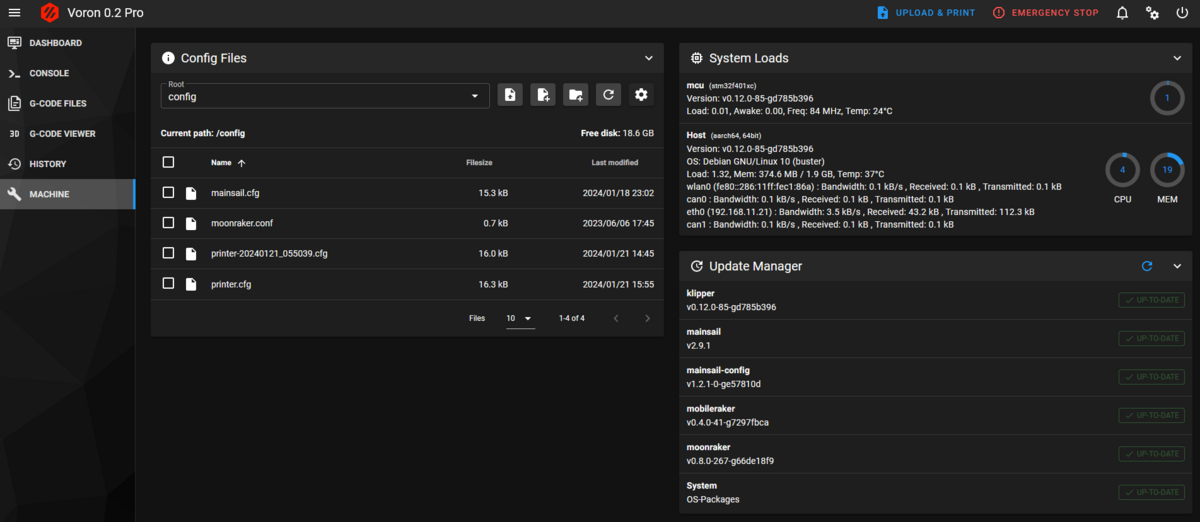Check the moonraker.conf checkbox
The image size is (1200, 522).
point(168,223)
